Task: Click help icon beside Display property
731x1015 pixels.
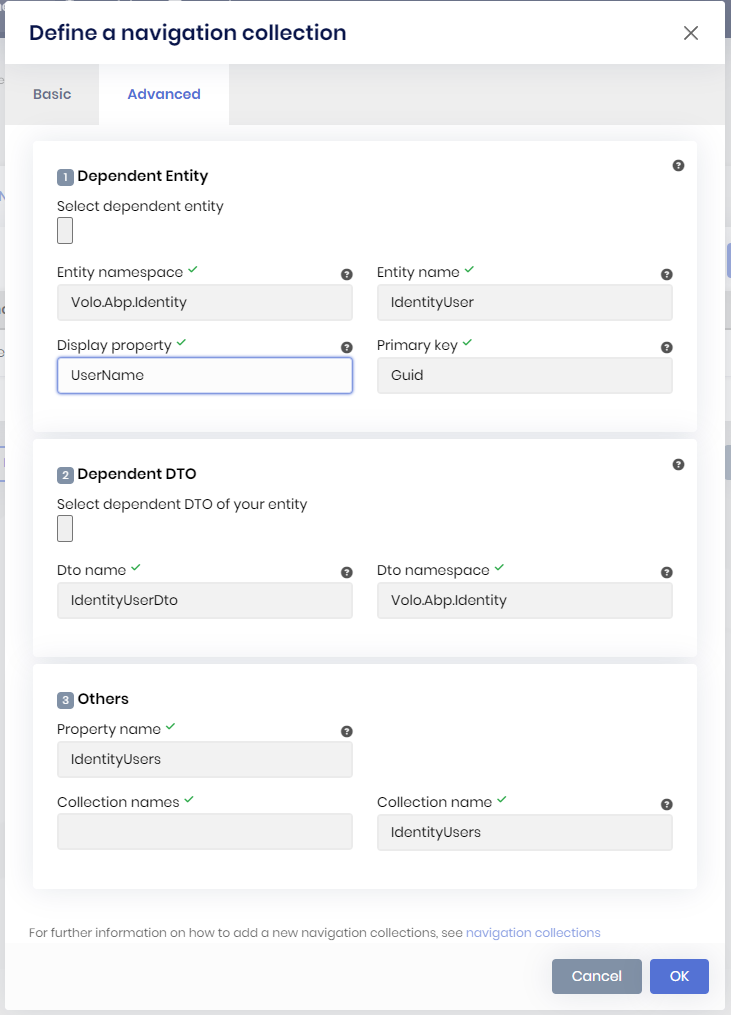Action: (347, 347)
